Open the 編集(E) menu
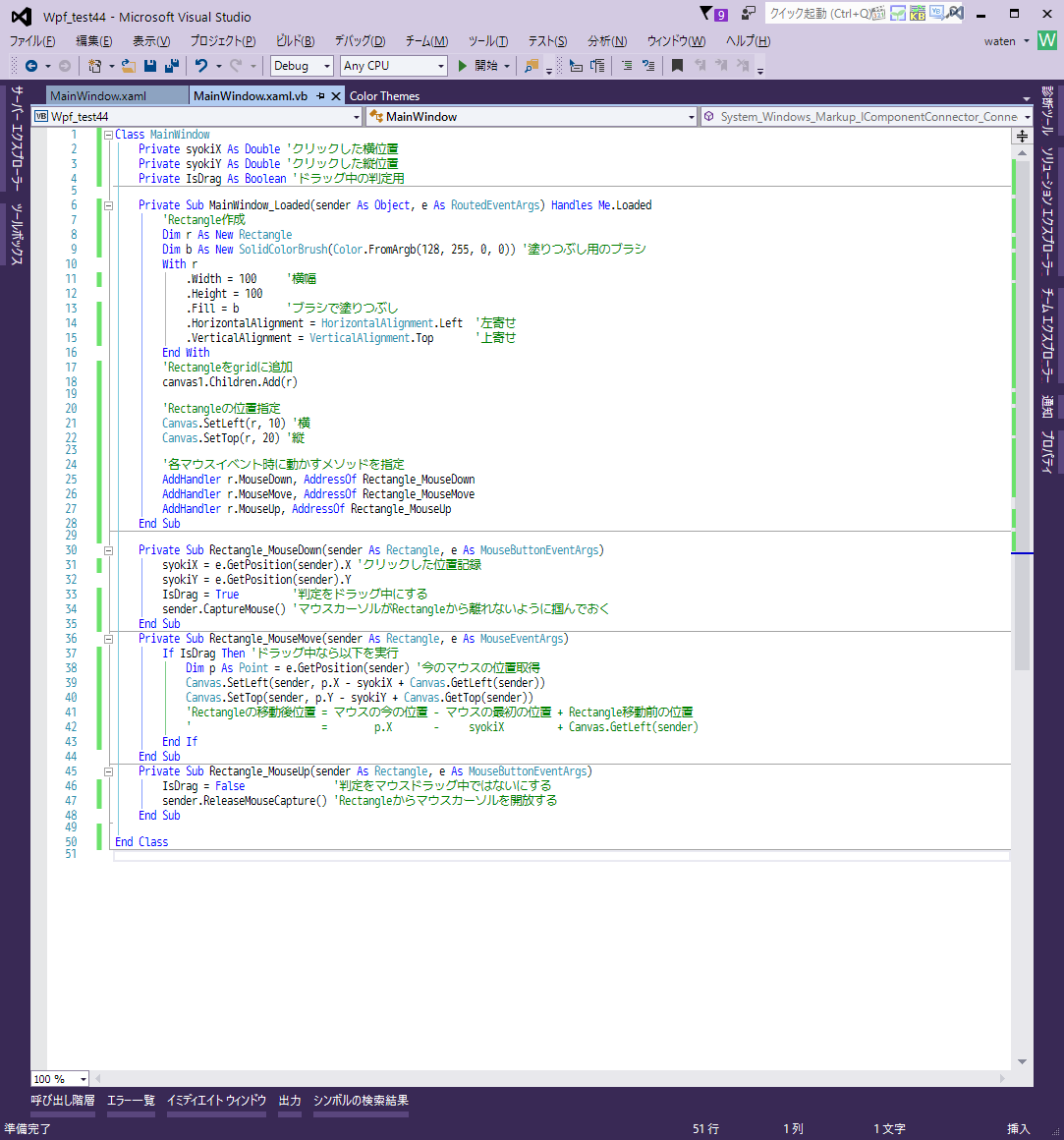1064x1140 pixels. [x=93, y=40]
